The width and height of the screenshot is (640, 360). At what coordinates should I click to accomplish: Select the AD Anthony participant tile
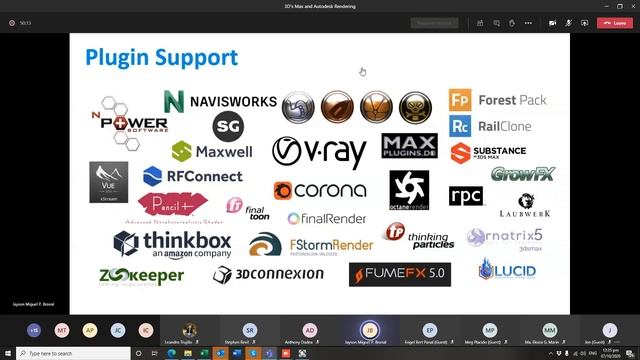pyautogui.click(x=309, y=331)
